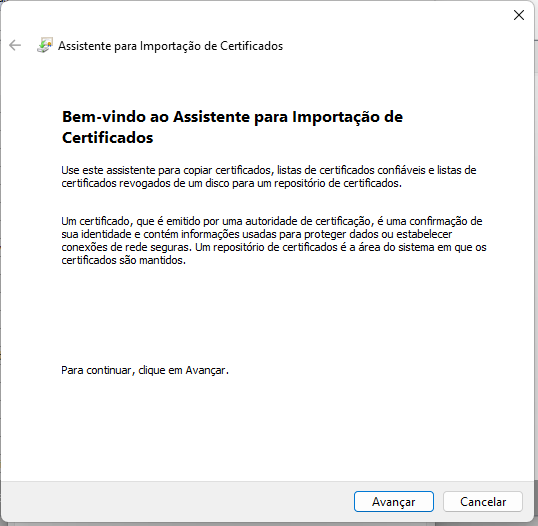Click the text 'certificados são mantidos.'
The width and height of the screenshot is (538, 526).
click(x=124, y=260)
